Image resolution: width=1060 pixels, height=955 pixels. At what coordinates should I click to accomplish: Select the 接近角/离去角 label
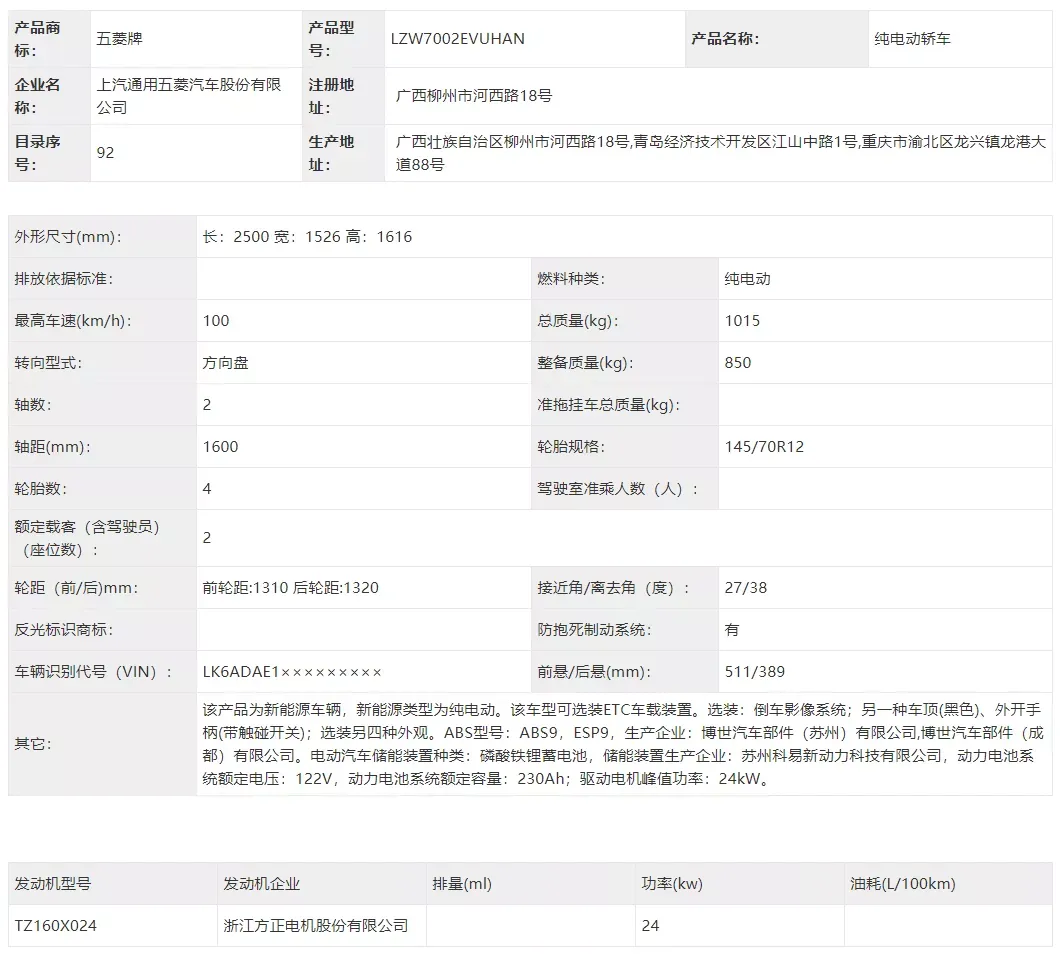[613, 587]
